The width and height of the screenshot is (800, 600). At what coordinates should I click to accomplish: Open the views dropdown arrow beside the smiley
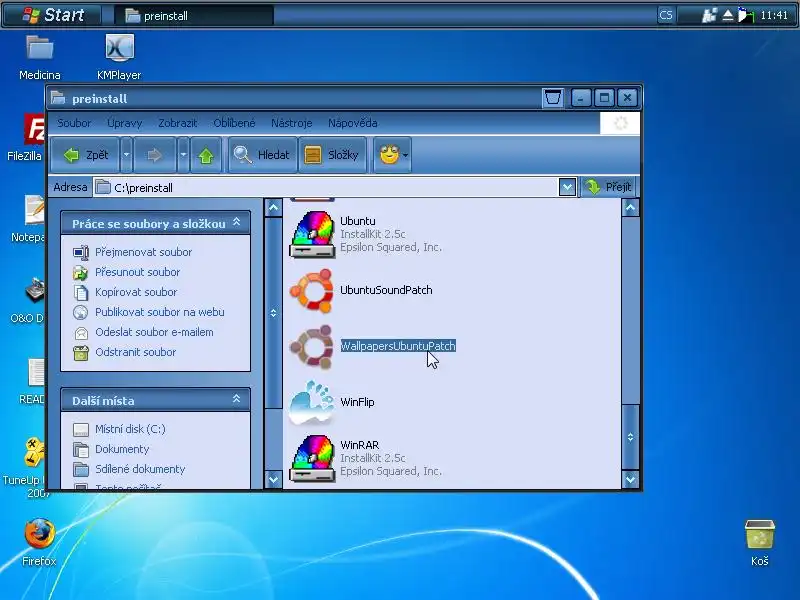point(406,155)
